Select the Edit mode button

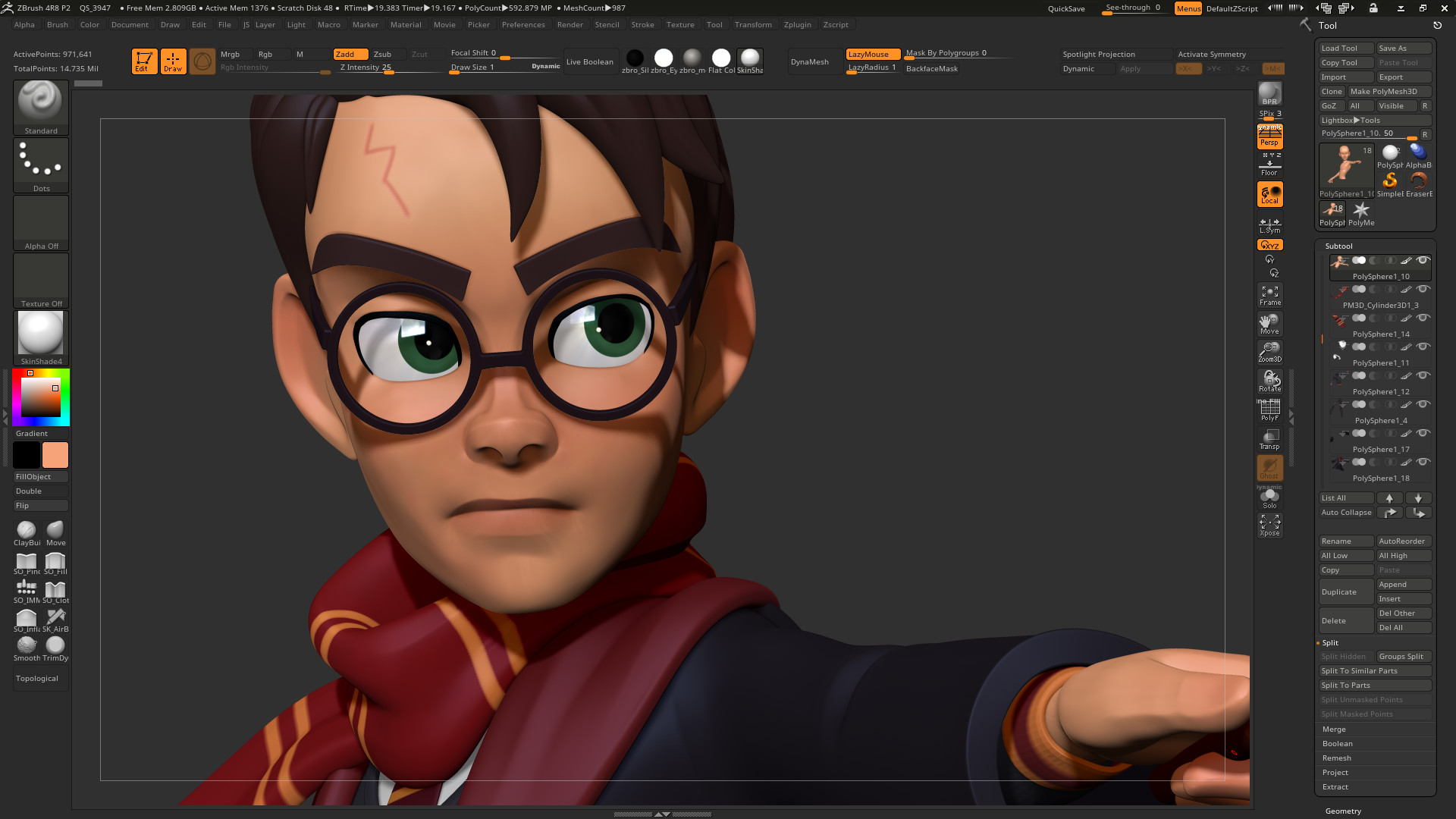coord(144,61)
